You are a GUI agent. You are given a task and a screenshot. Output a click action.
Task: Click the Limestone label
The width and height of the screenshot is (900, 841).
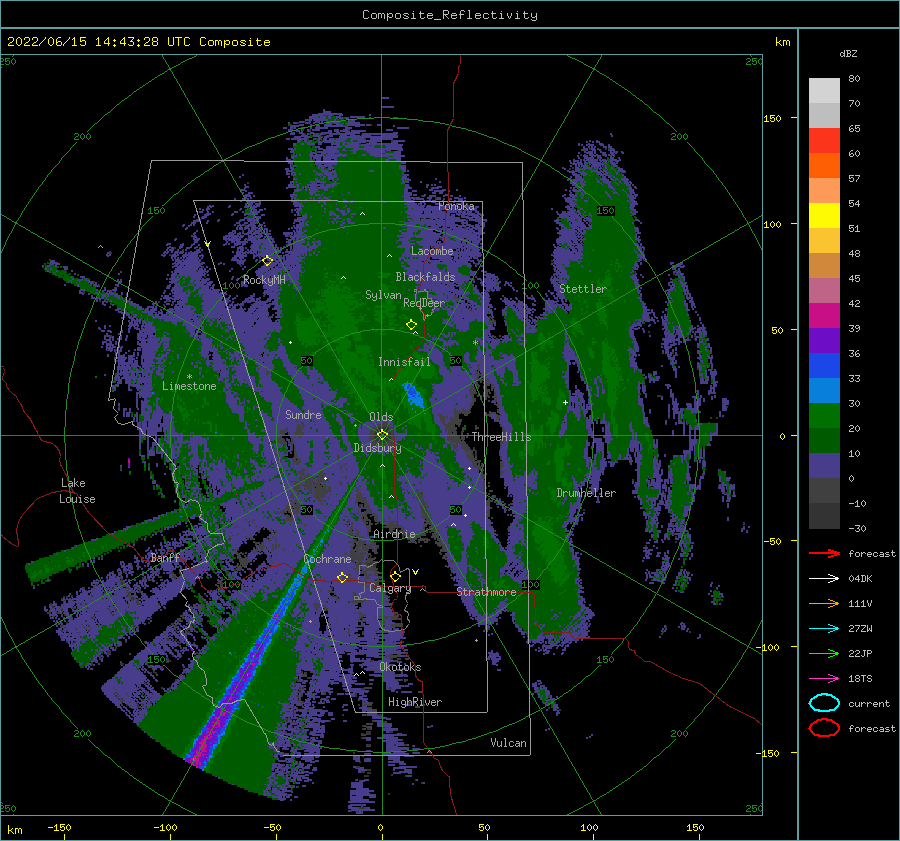(x=189, y=386)
